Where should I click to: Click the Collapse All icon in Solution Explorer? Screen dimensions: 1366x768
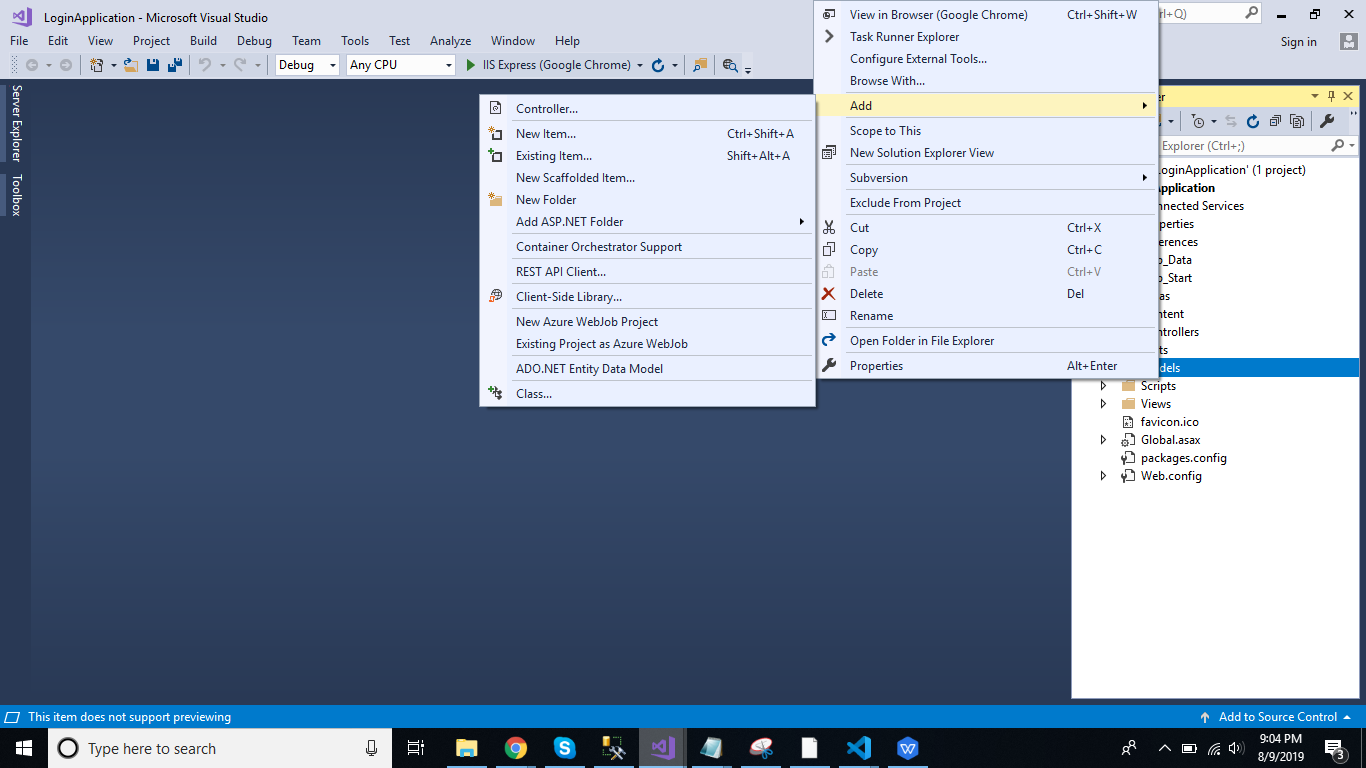coord(1275,121)
